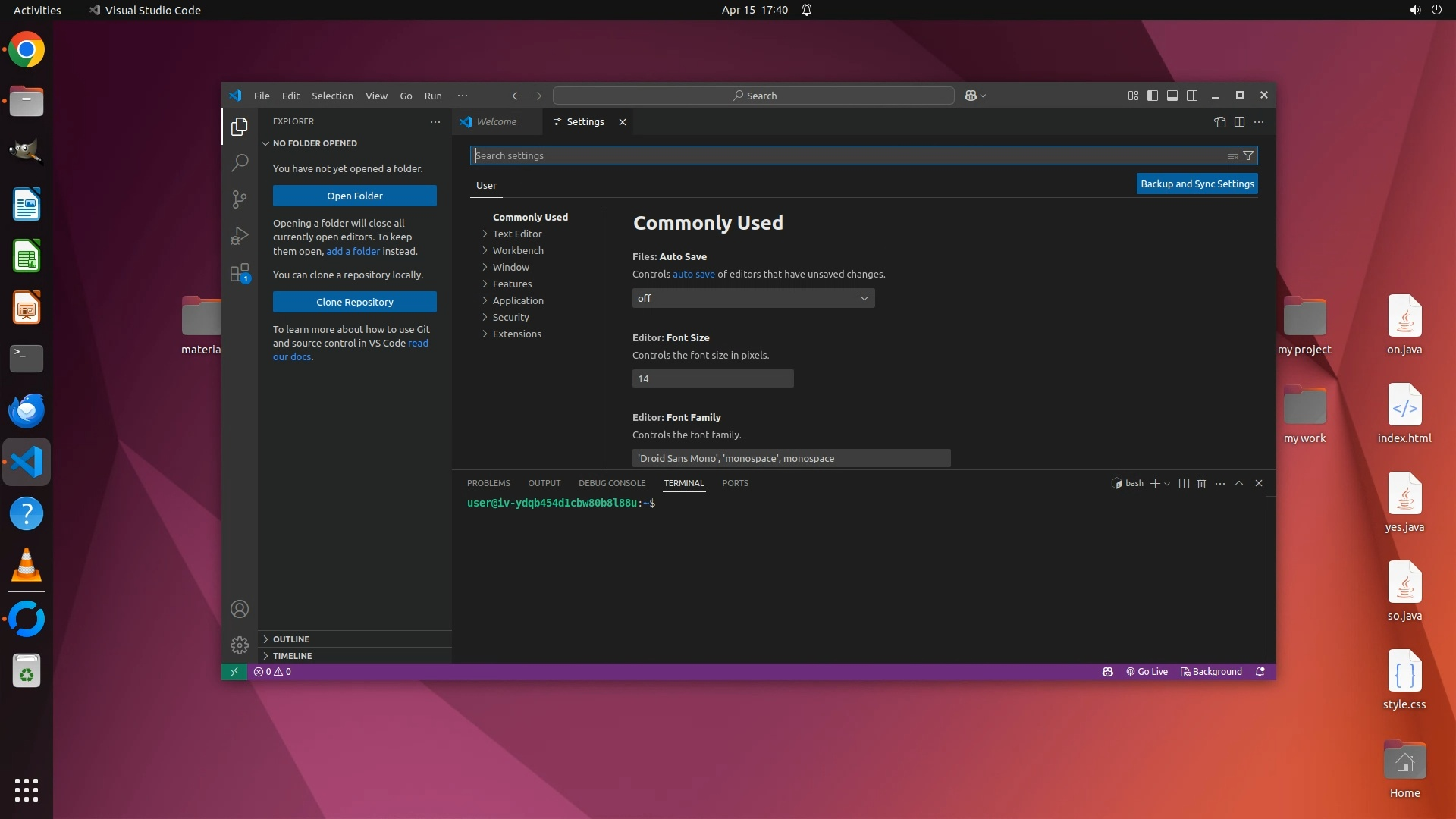This screenshot has height=819, width=1456.
Task: Switch to the OUTPUT panel tab
Action: point(544,483)
